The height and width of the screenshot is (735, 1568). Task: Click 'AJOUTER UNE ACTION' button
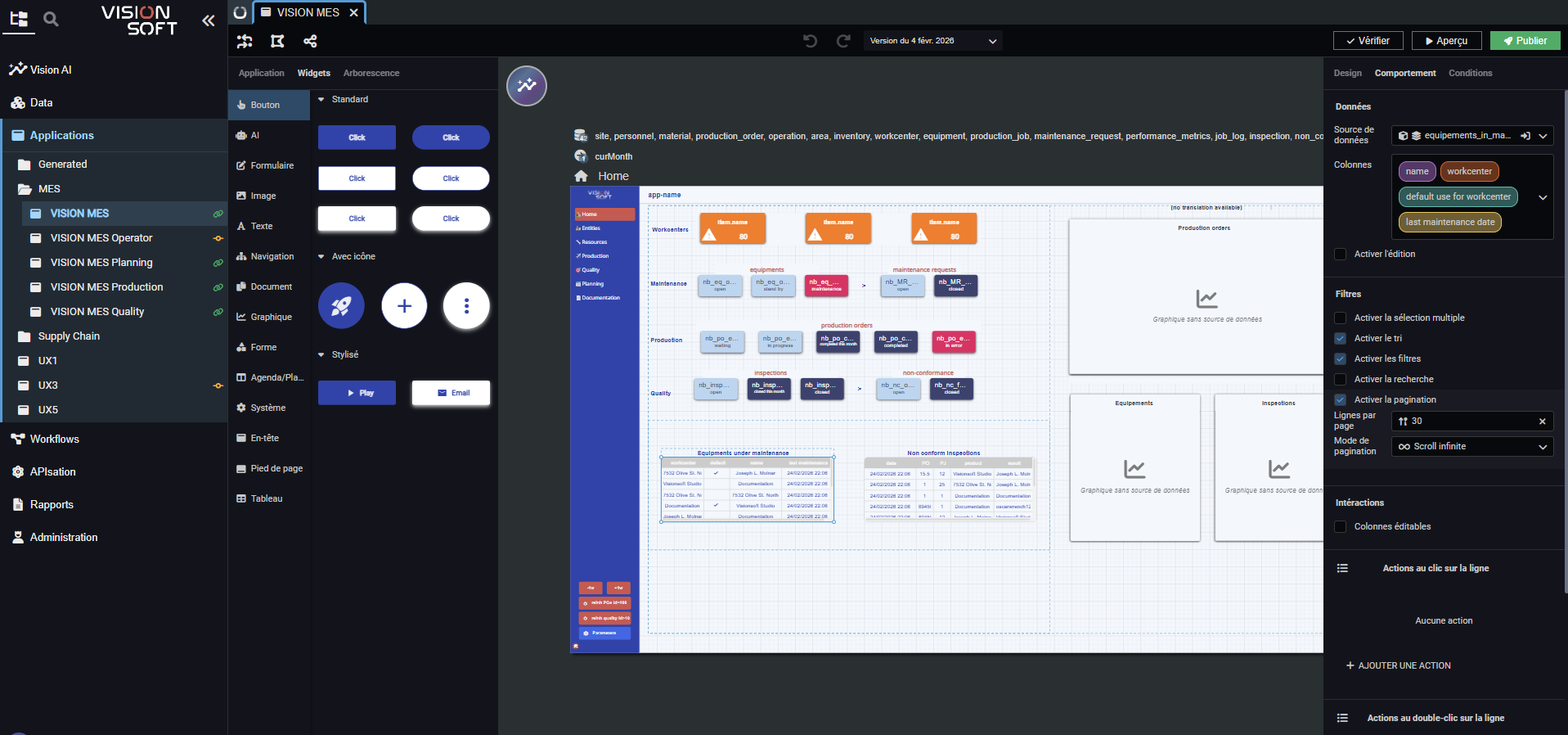(x=1398, y=666)
